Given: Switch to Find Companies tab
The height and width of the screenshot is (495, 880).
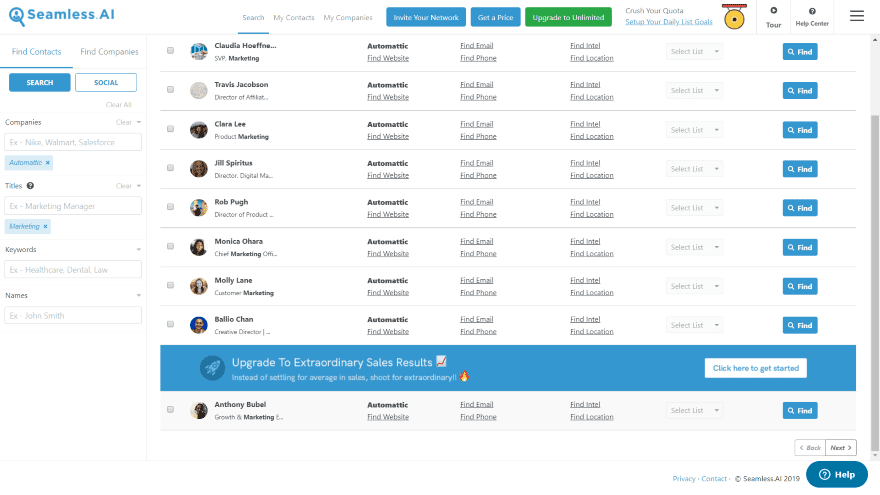Looking at the screenshot, I should point(109,52).
